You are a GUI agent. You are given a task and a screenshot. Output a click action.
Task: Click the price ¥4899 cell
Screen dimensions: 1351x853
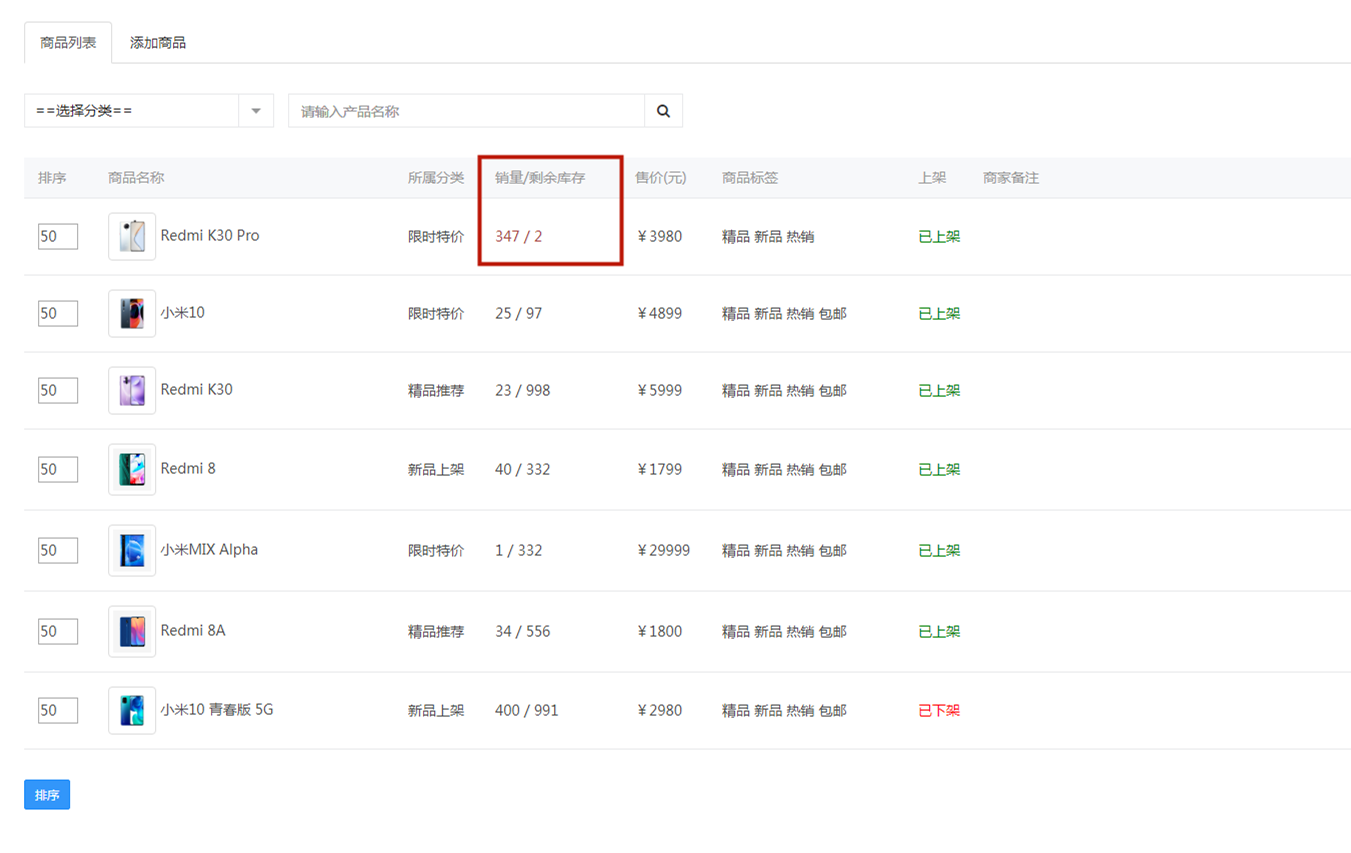click(660, 313)
